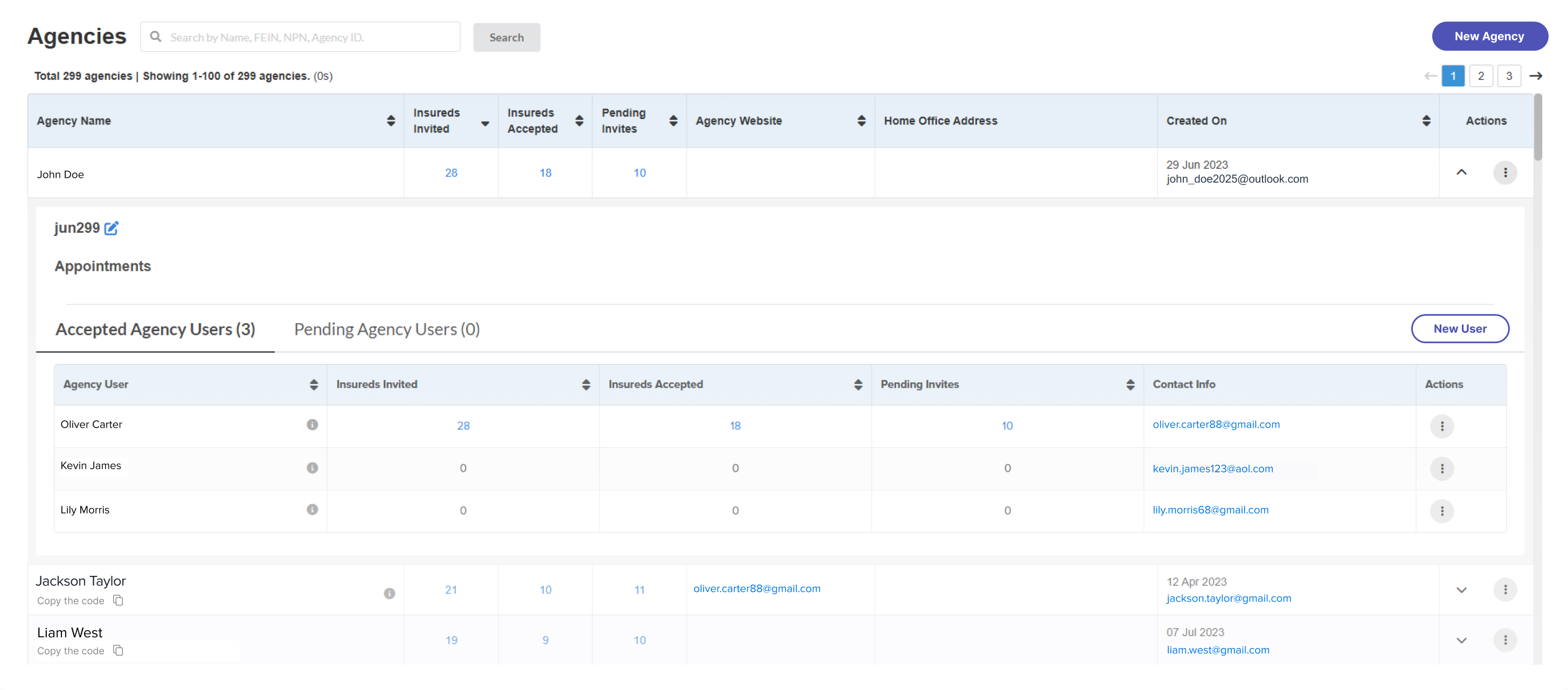Open the actions menu for John Doe row

pyautogui.click(x=1505, y=172)
